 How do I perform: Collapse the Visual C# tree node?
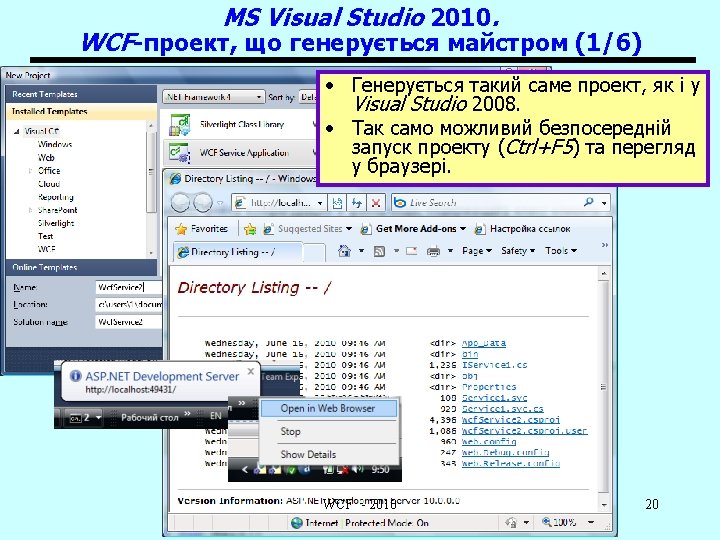tap(17, 131)
